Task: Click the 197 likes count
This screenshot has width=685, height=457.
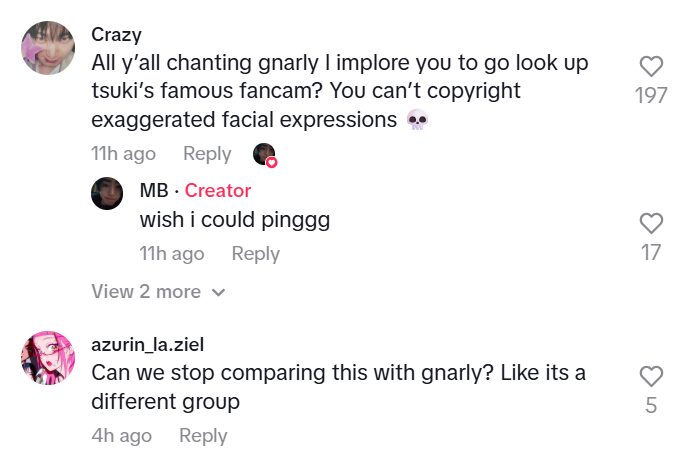Action: [x=651, y=96]
